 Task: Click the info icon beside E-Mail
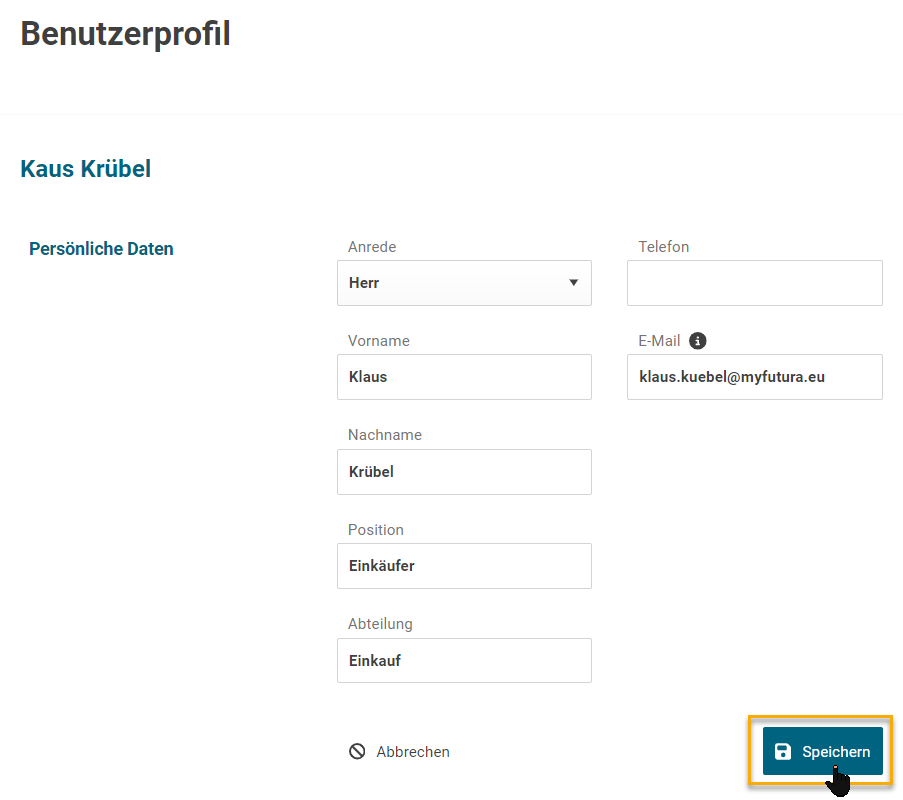698,341
